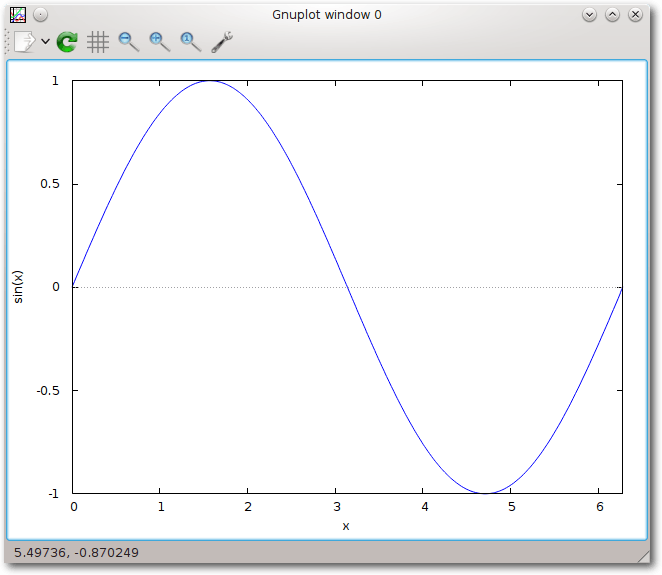Click the y-axis tick label 0.5
This screenshot has width=662, height=575.
click(x=50, y=184)
